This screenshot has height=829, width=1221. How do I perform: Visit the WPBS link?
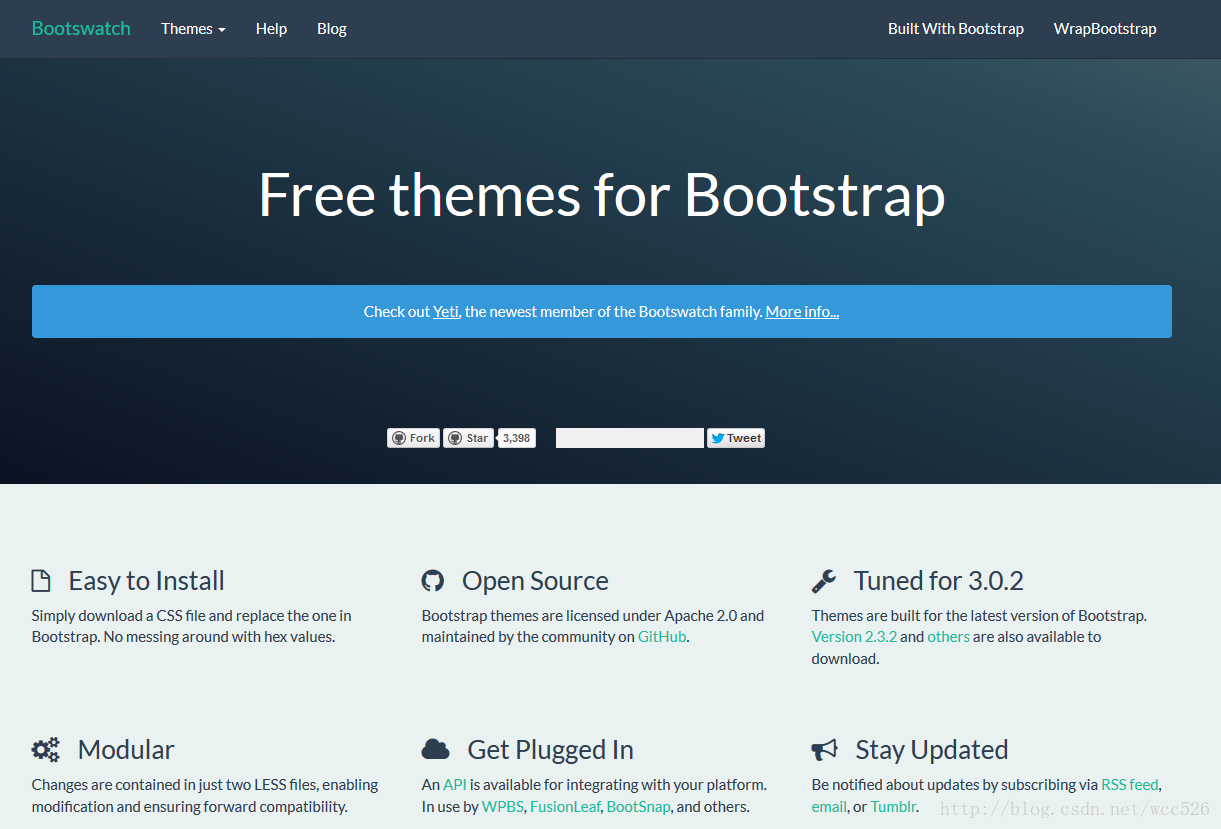point(503,807)
